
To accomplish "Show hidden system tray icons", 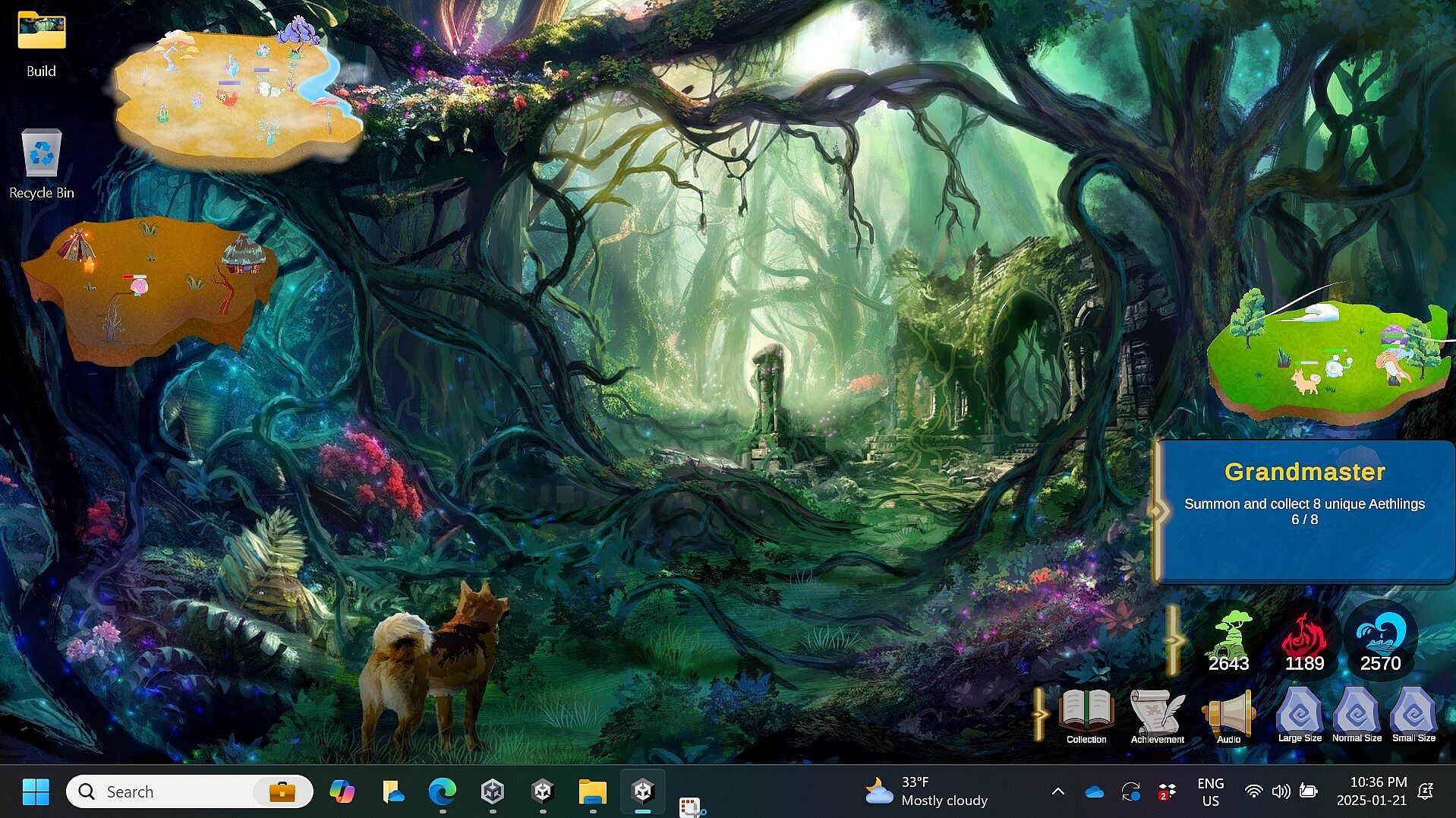I will [x=1057, y=791].
